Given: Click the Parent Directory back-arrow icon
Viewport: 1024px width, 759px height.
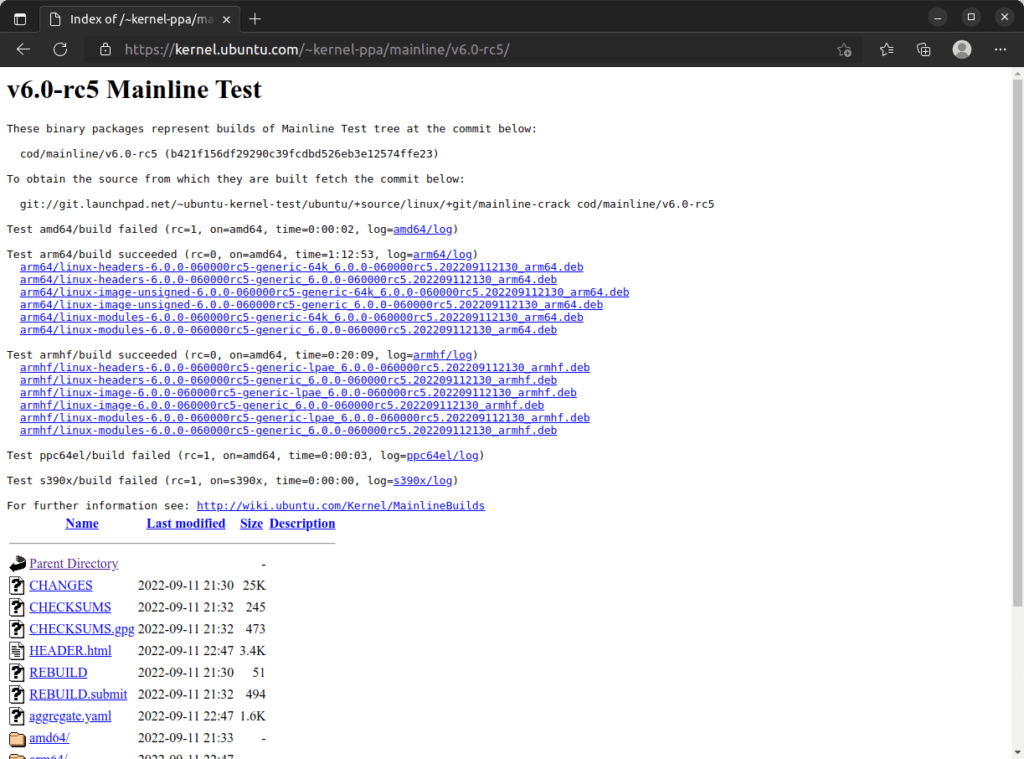Looking at the screenshot, I should (x=18, y=564).
